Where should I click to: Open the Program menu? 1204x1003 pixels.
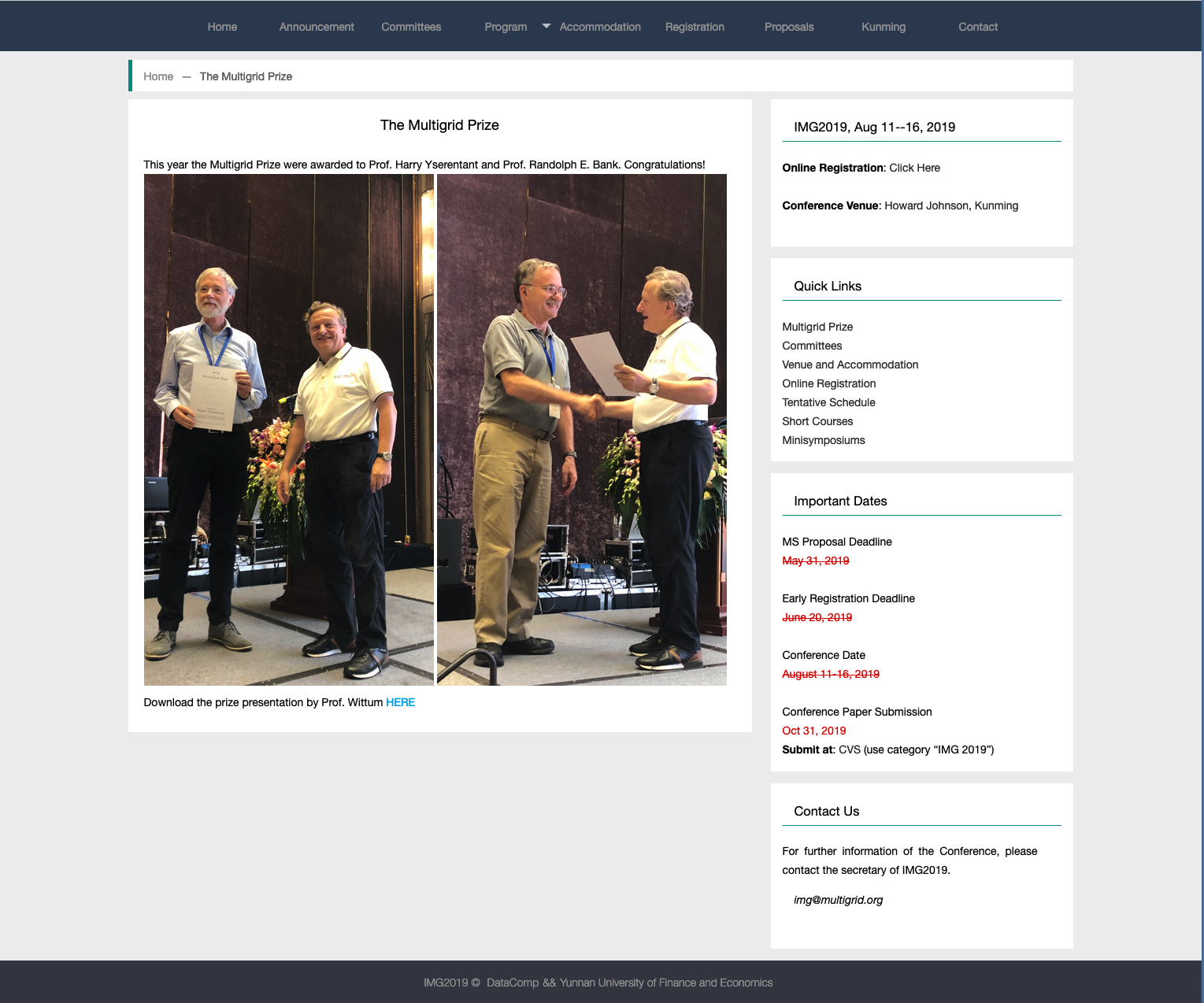click(x=506, y=27)
